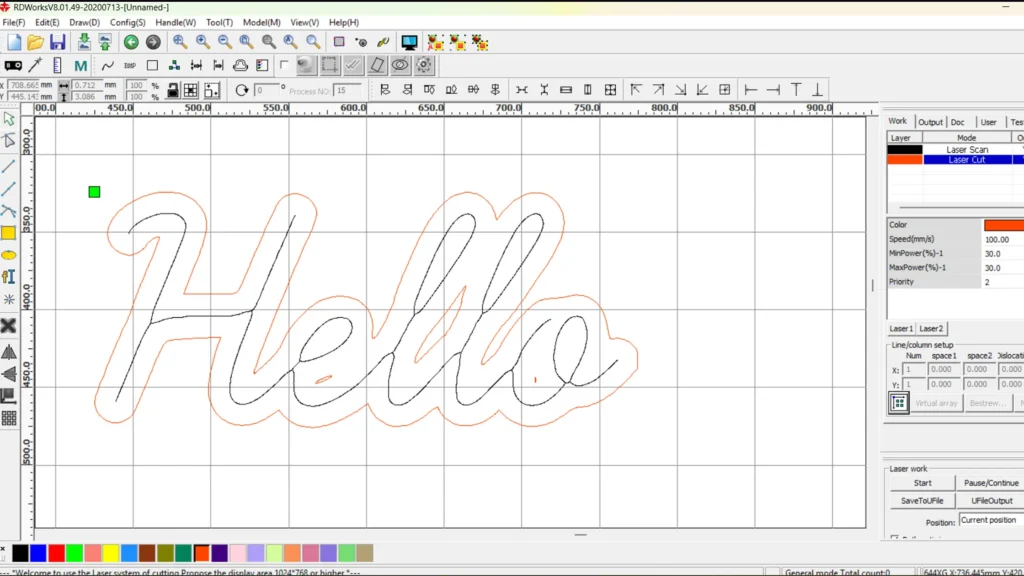Select the yellow ellipse draw tool
Image resolution: width=1024 pixels, height=576 pixels.
click(8, 255)
